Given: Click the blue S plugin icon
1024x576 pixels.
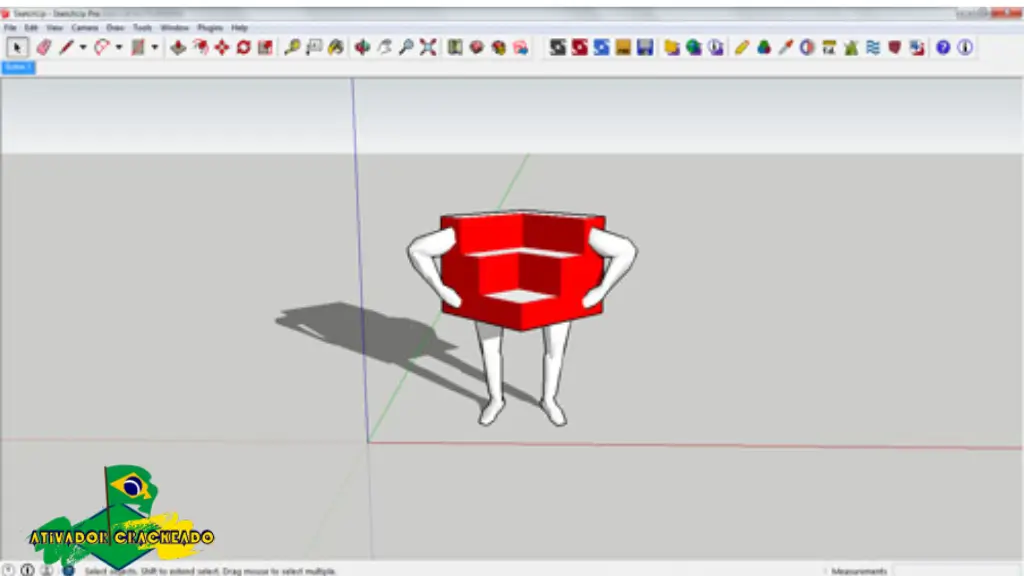Looking at the screenshot, I should (601, 47).
